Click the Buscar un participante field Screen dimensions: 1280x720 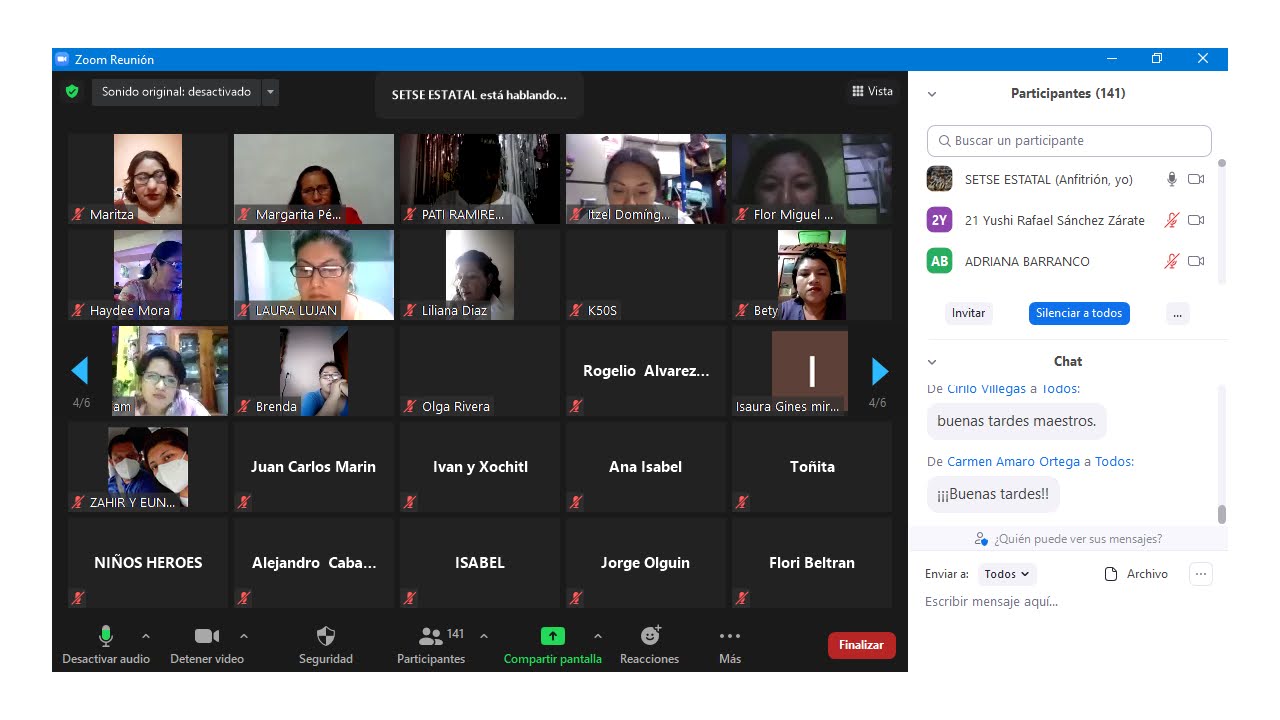point(1069,141)
